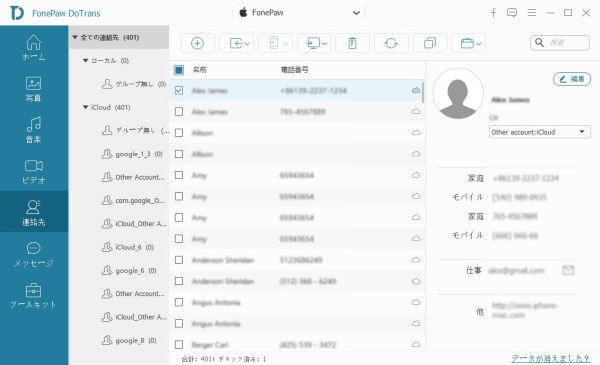600x365 pixels.
Task: Collapse the iCloud (401) tree node
Action: [x=86, y=107]
